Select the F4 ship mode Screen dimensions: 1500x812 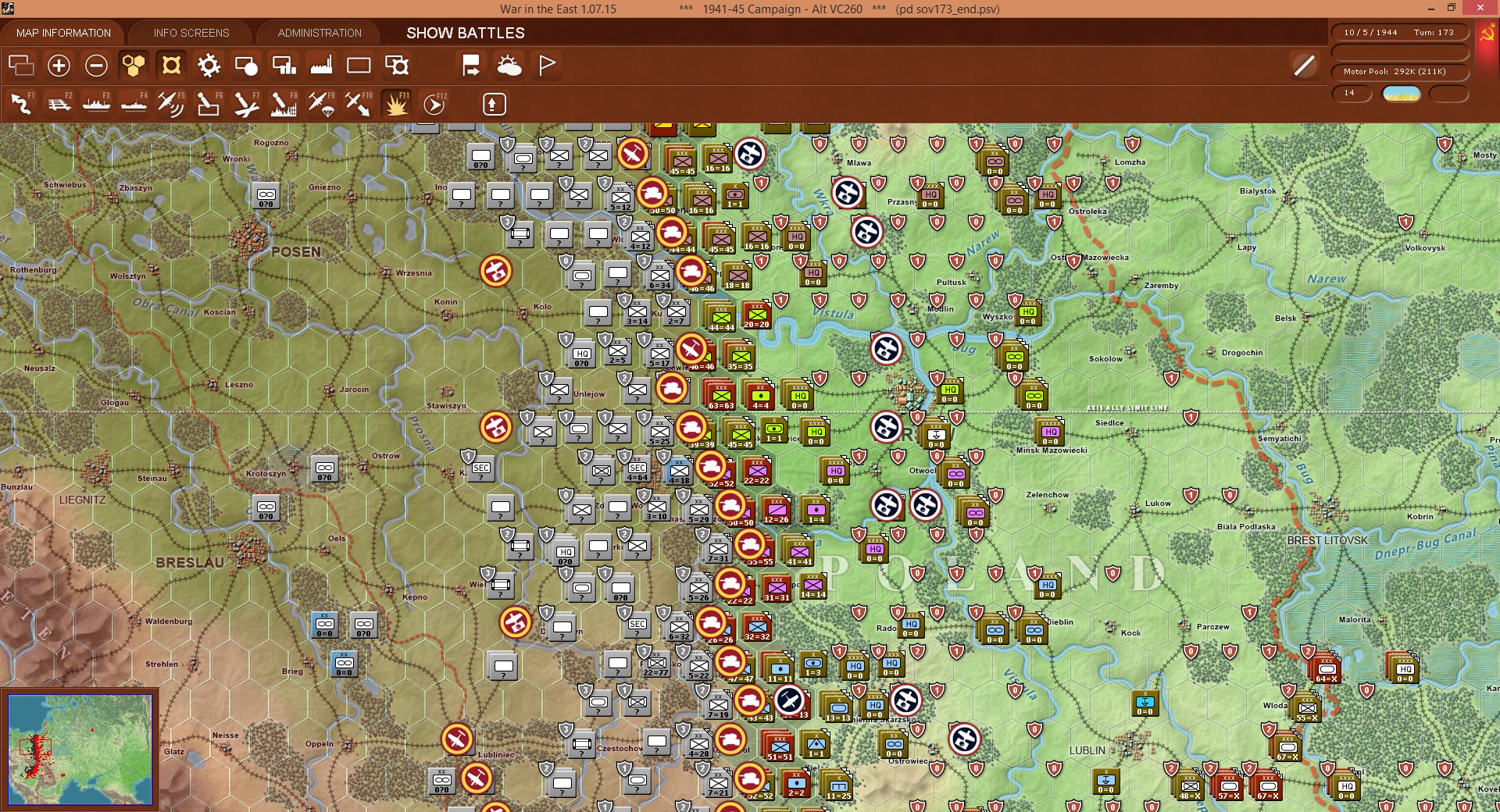pos(134,104)
